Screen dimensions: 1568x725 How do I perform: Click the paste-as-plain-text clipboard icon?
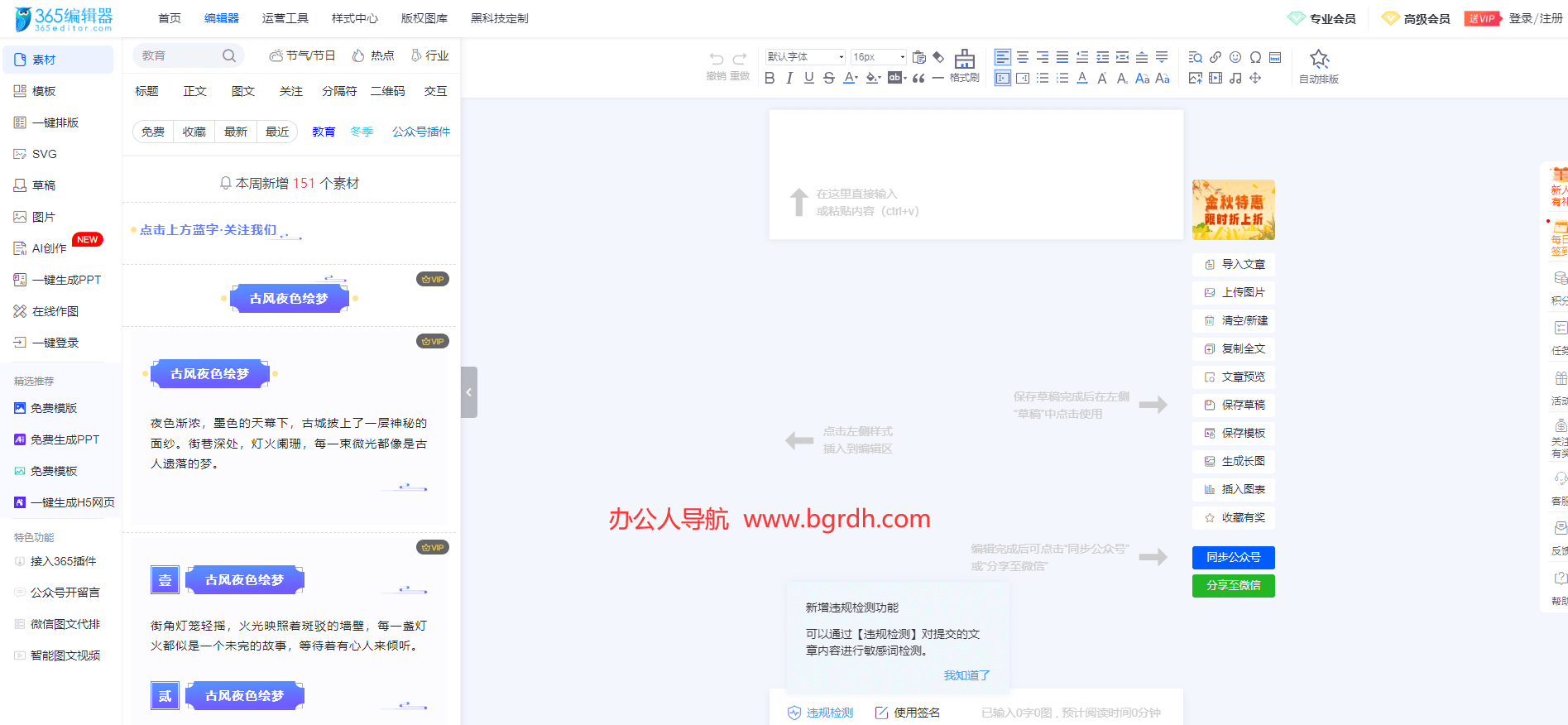918,57
